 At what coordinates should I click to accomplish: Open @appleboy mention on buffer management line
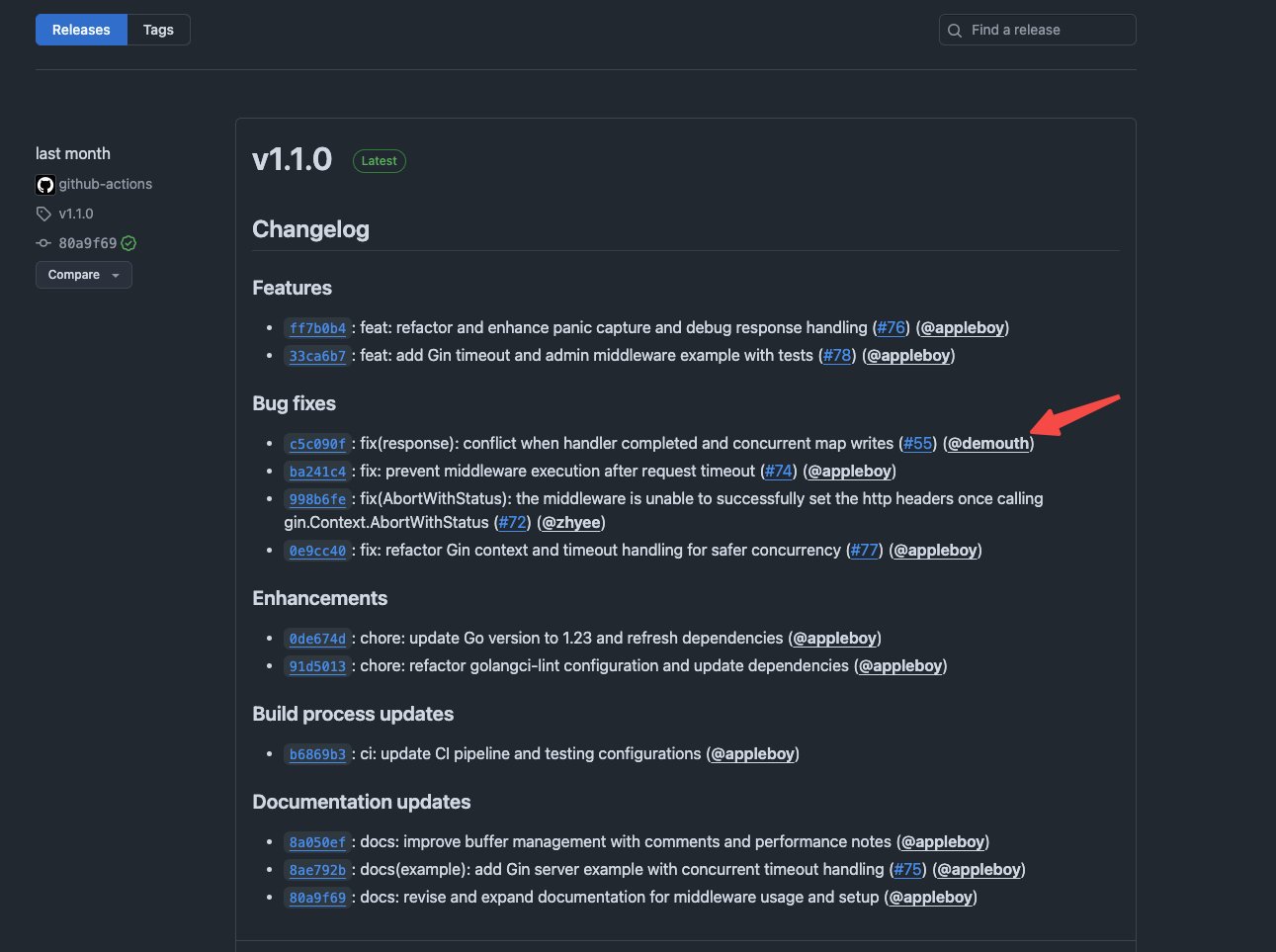pyautogui.click(x=943, y=841)
